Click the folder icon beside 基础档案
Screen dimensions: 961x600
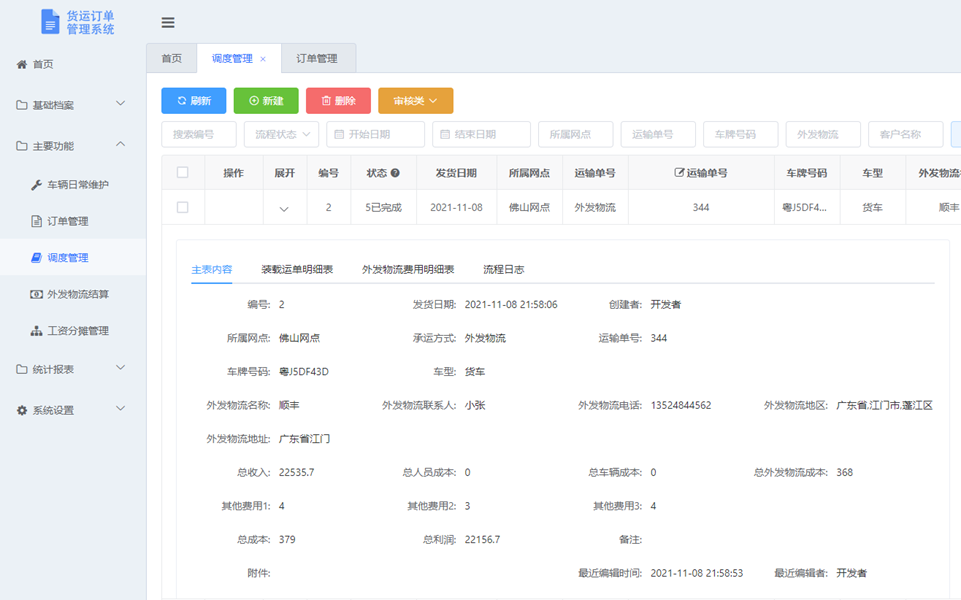(x=21, y=105)
